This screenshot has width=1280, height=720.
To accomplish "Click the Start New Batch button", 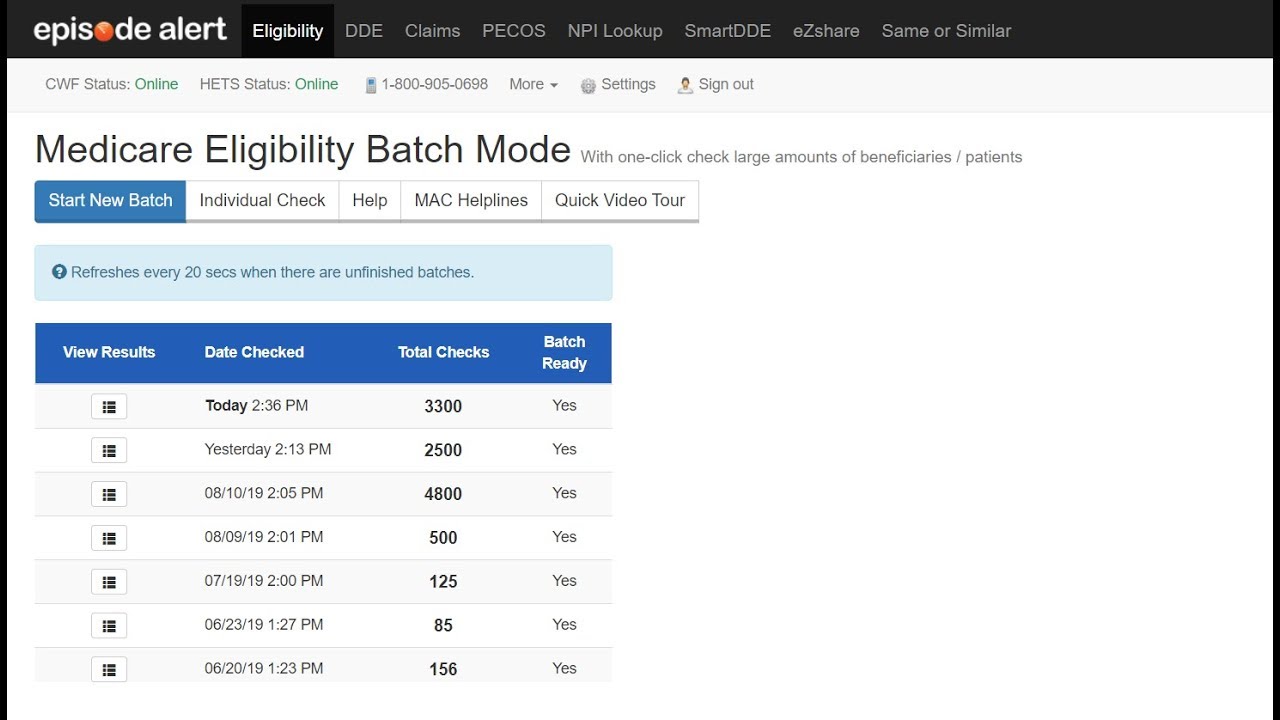I will (x=110, y=200).
